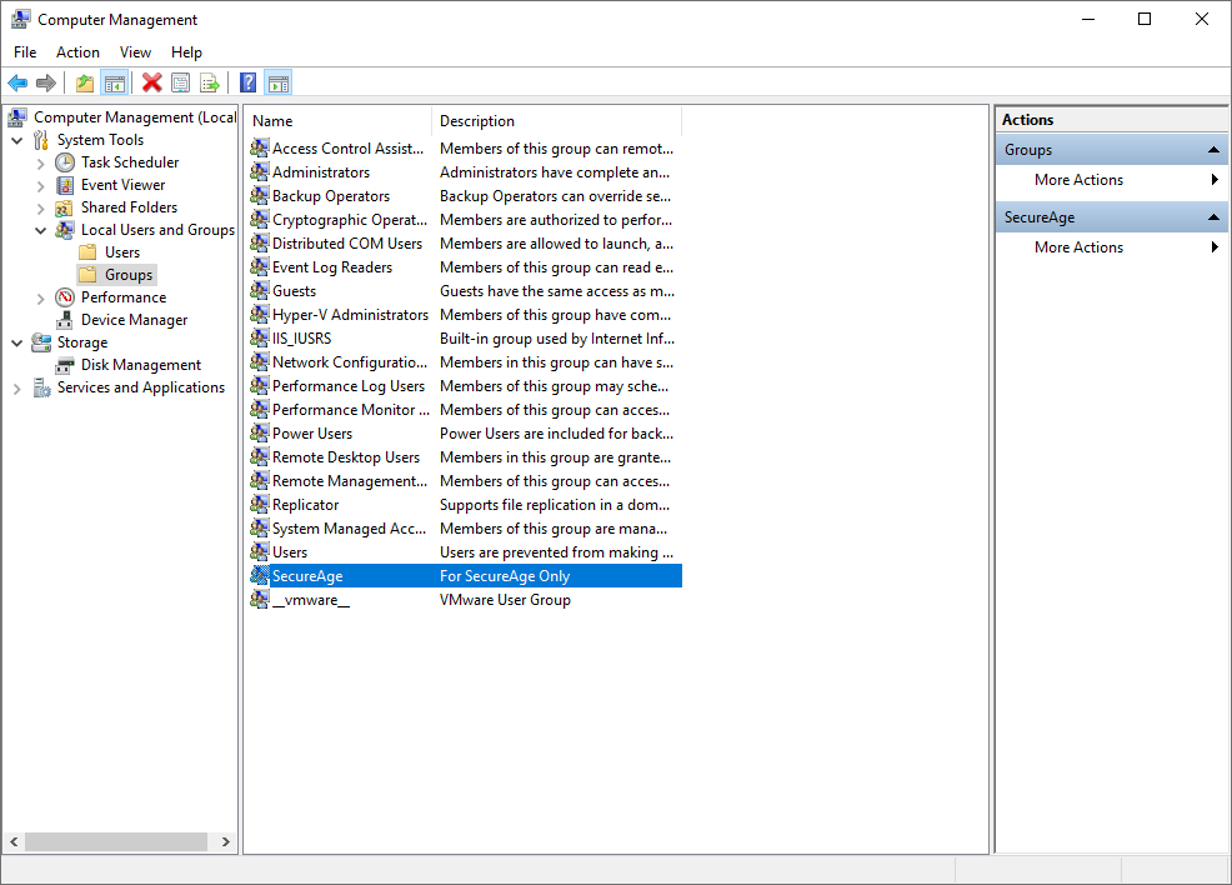Screen dimensions: 1232x885
Task: Open the Action menu
Action: point(78,52)
